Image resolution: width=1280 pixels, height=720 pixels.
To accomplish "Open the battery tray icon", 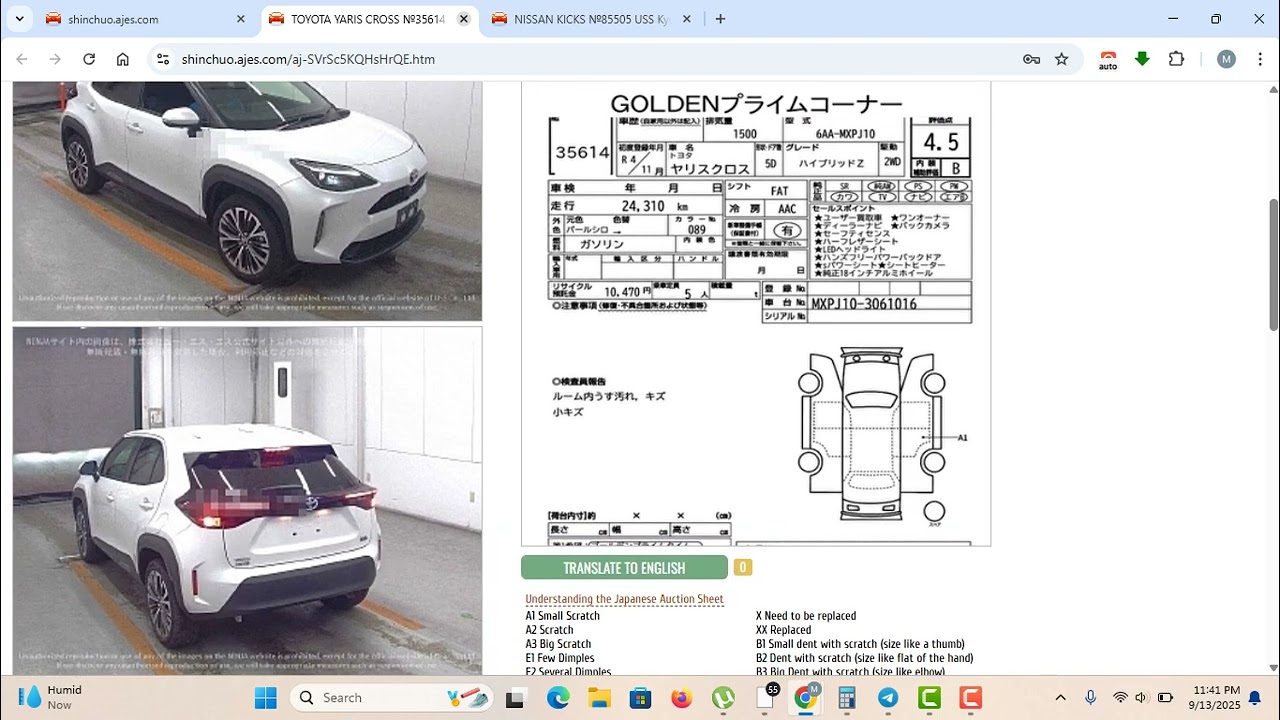I will tap(1165, 698).
